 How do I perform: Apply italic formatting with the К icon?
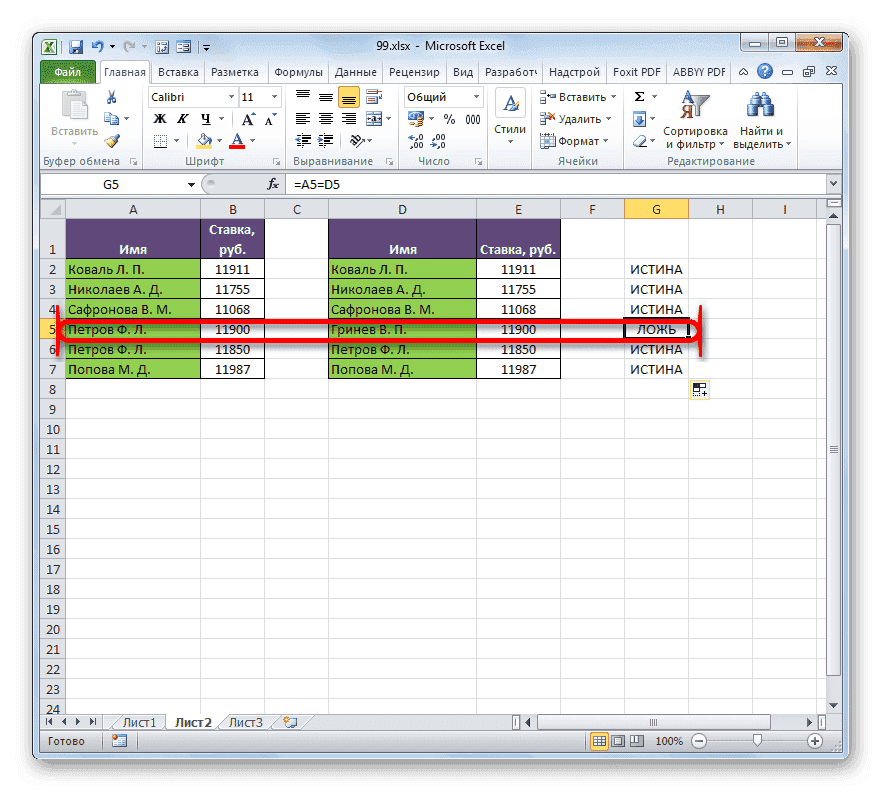click(x=182, y=117)
